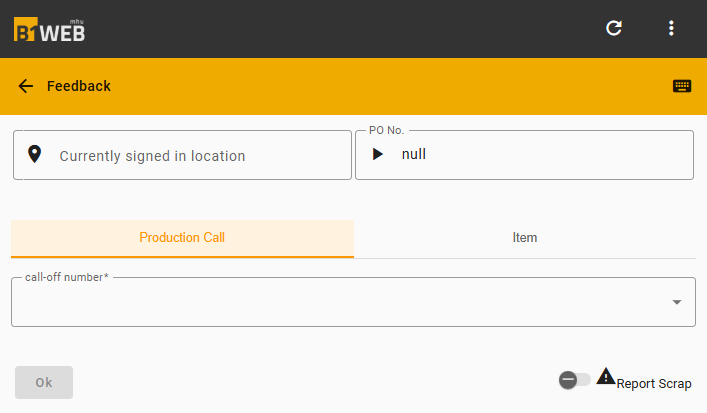Screen dimensions: 707x413
Task: Confirm with the Ok button
Action: click(x=44, y=382)
